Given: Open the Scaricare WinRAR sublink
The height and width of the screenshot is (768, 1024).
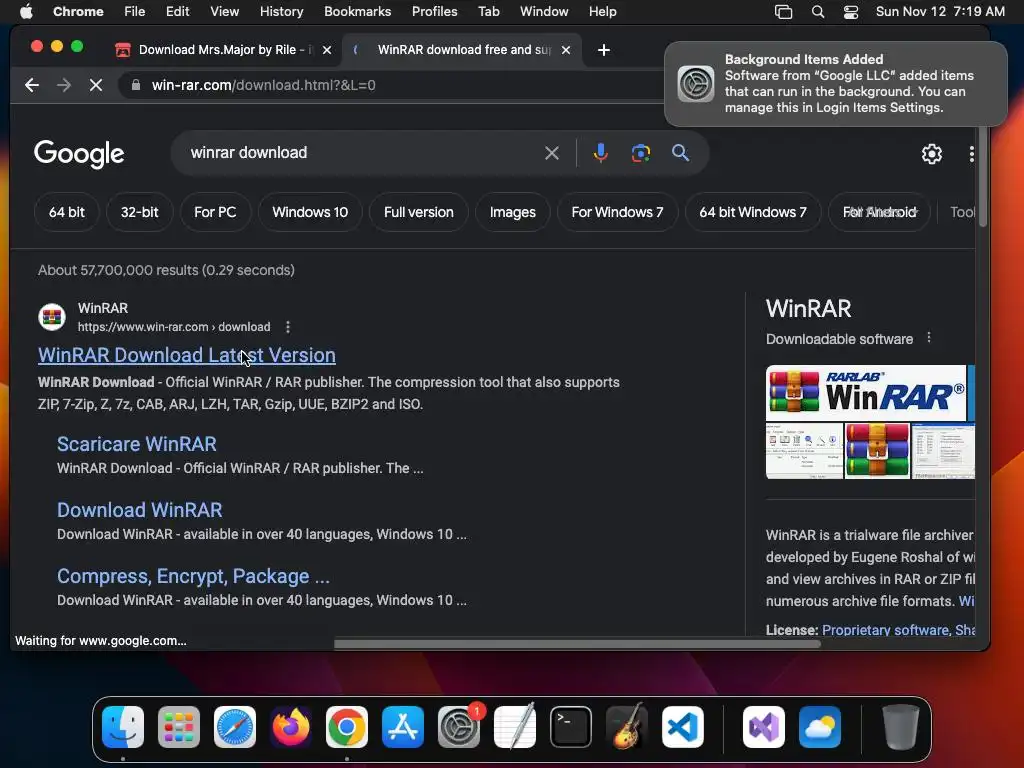Looking at the screenshot, I should [136, 444].
